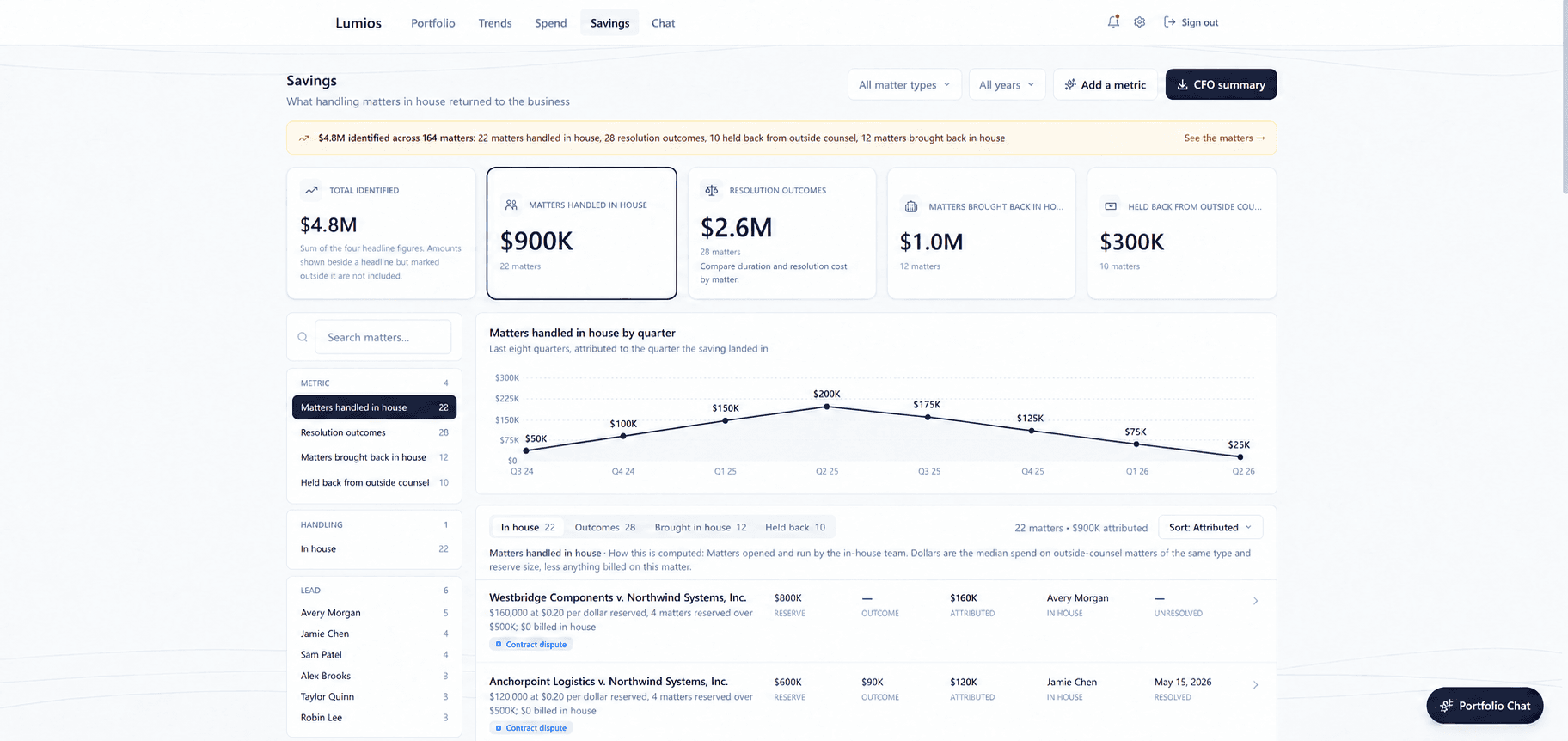Click the Matters Handled In House people icon
Viewport: 1568px width, 741px height.
point(511,205)
